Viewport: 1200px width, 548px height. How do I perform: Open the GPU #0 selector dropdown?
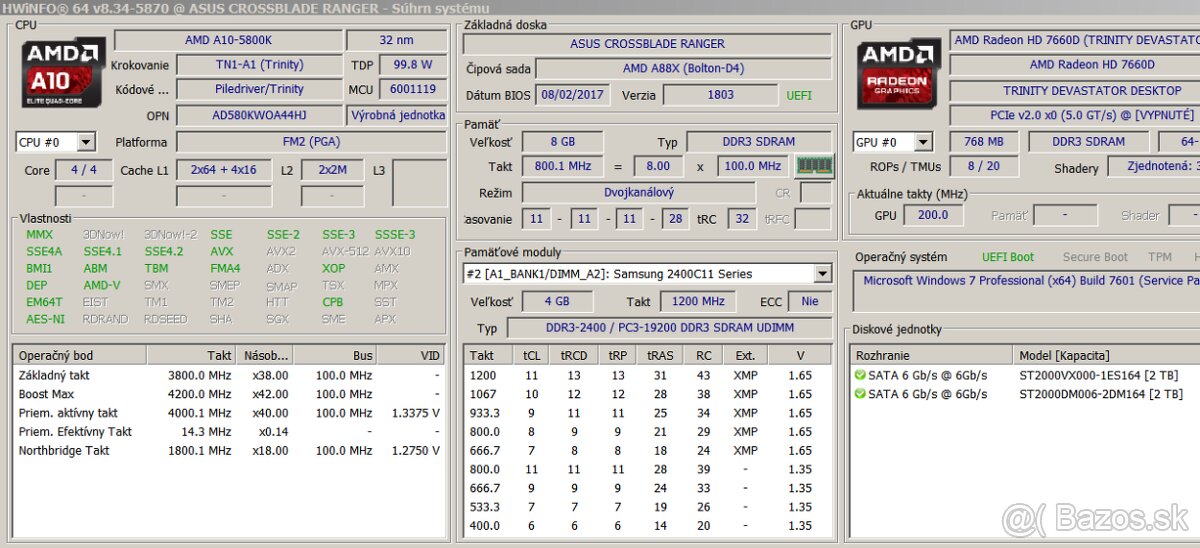922,142
